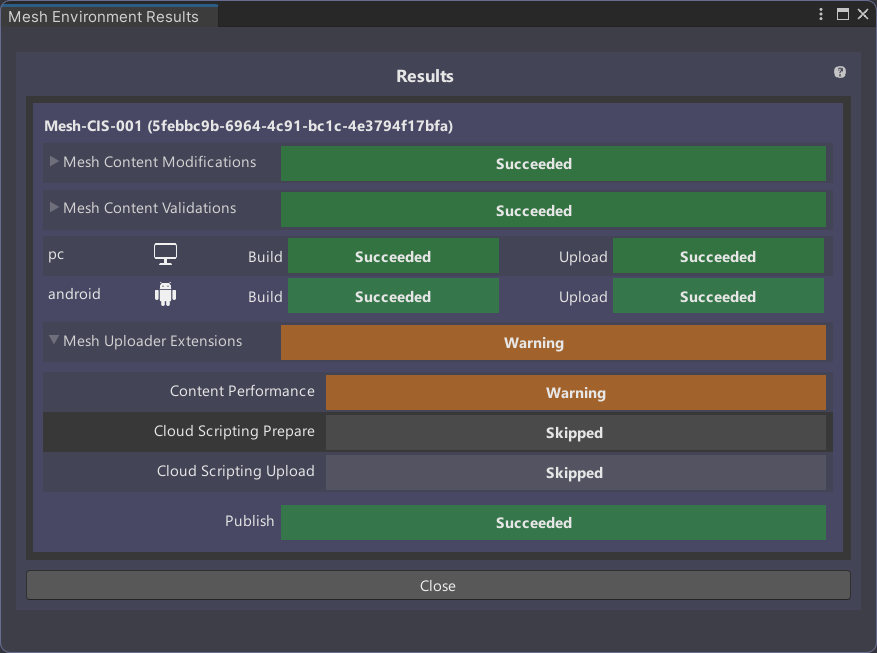Open the window kebab options menu
The width and height of the screenshot is (877, 653).
click(x=821, y=15)
